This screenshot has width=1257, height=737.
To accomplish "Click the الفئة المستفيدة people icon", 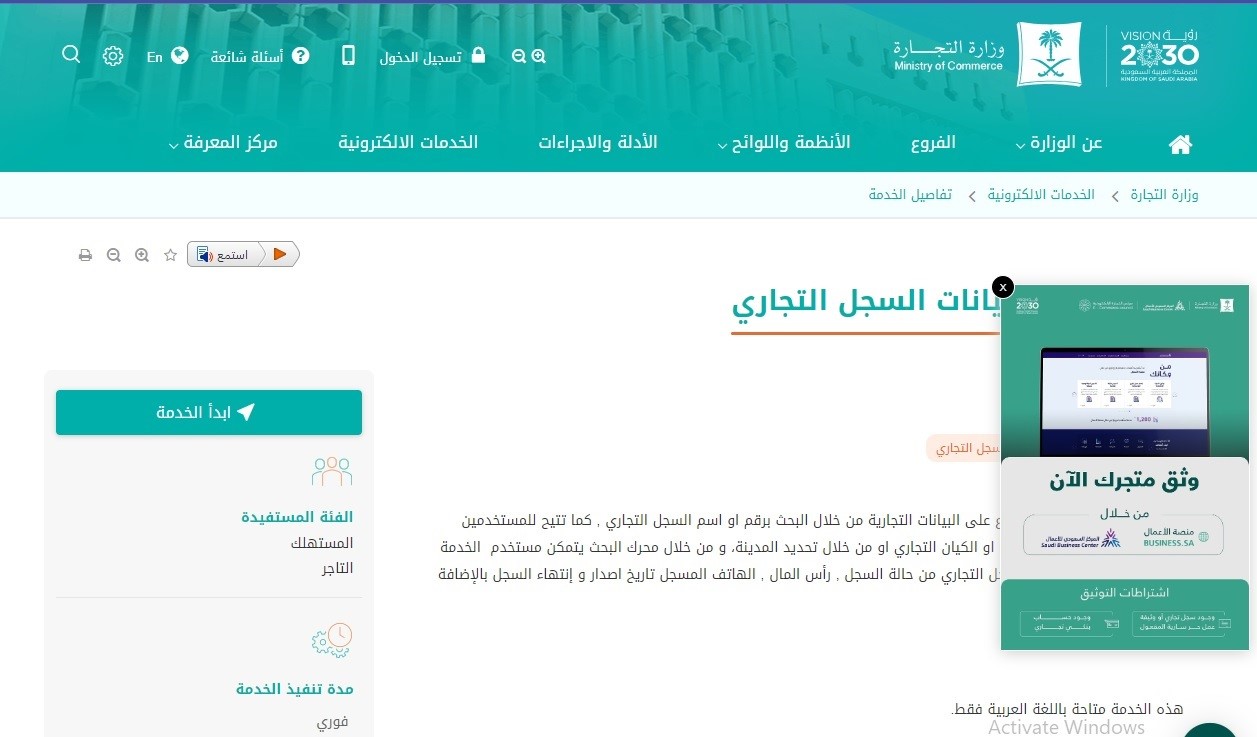I will tap(332, 472).
